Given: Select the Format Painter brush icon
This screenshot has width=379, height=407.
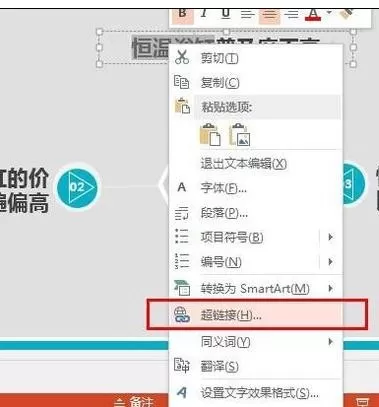Looking at the screenshot, I should tap(347, 14).
